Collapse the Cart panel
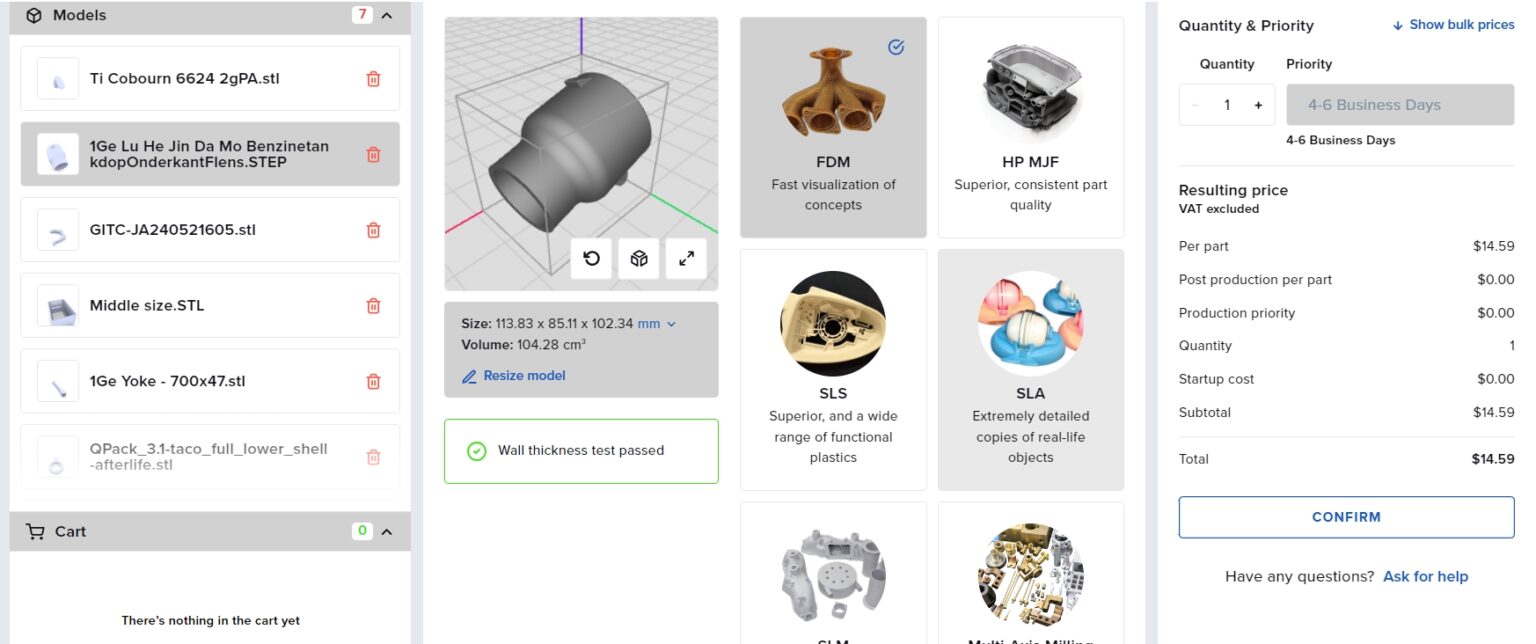This screenshot has height=644, width=1536. [x=387, y=532]
